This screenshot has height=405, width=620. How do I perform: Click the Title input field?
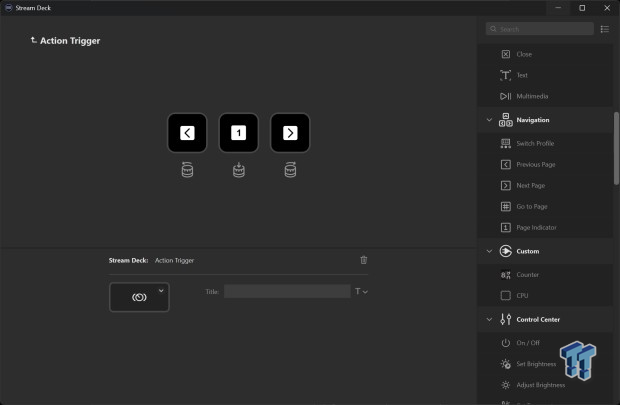pyautogui.click(x=287, y=291)
